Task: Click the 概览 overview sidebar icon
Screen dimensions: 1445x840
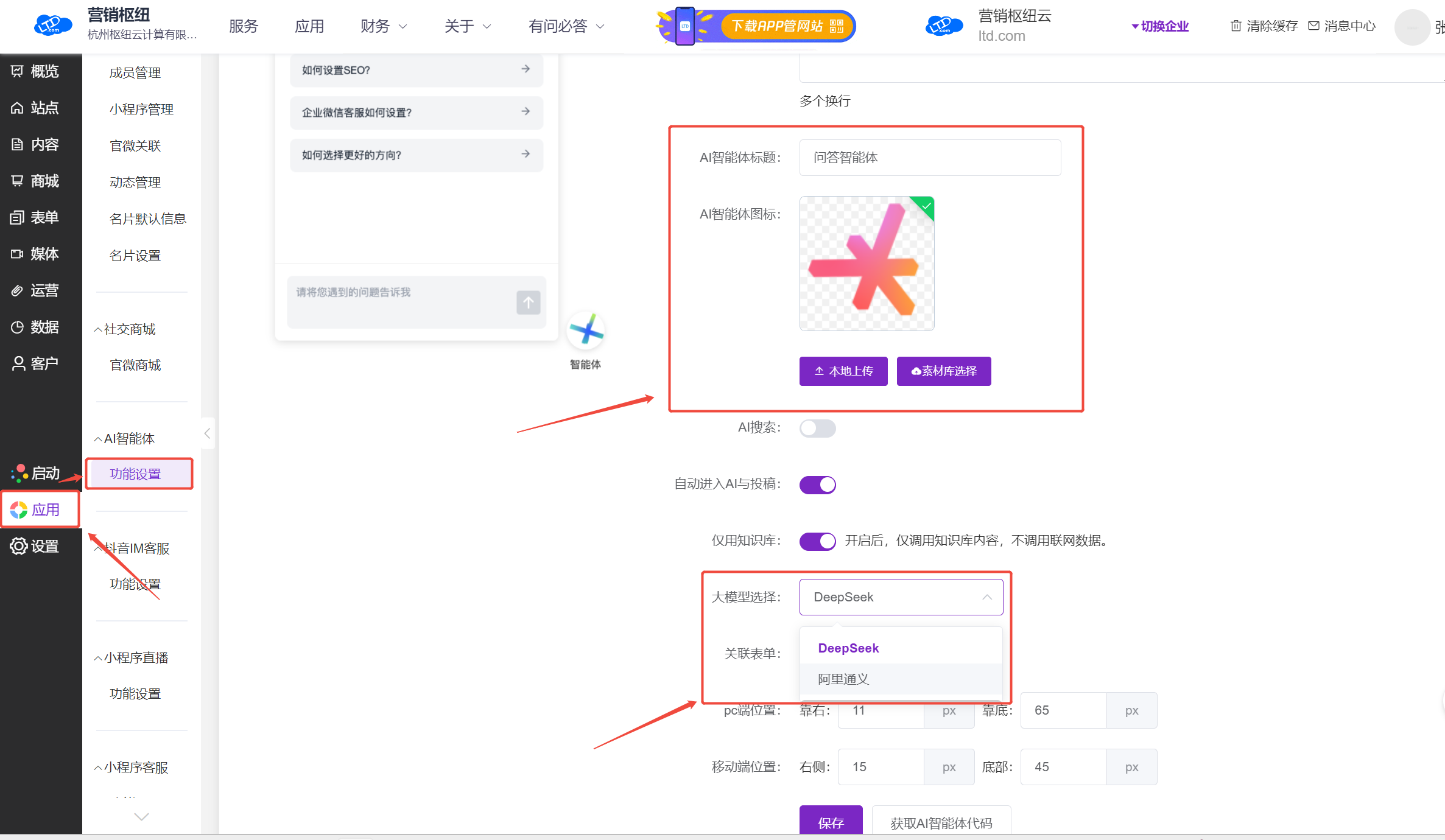Action: point(17,71)
